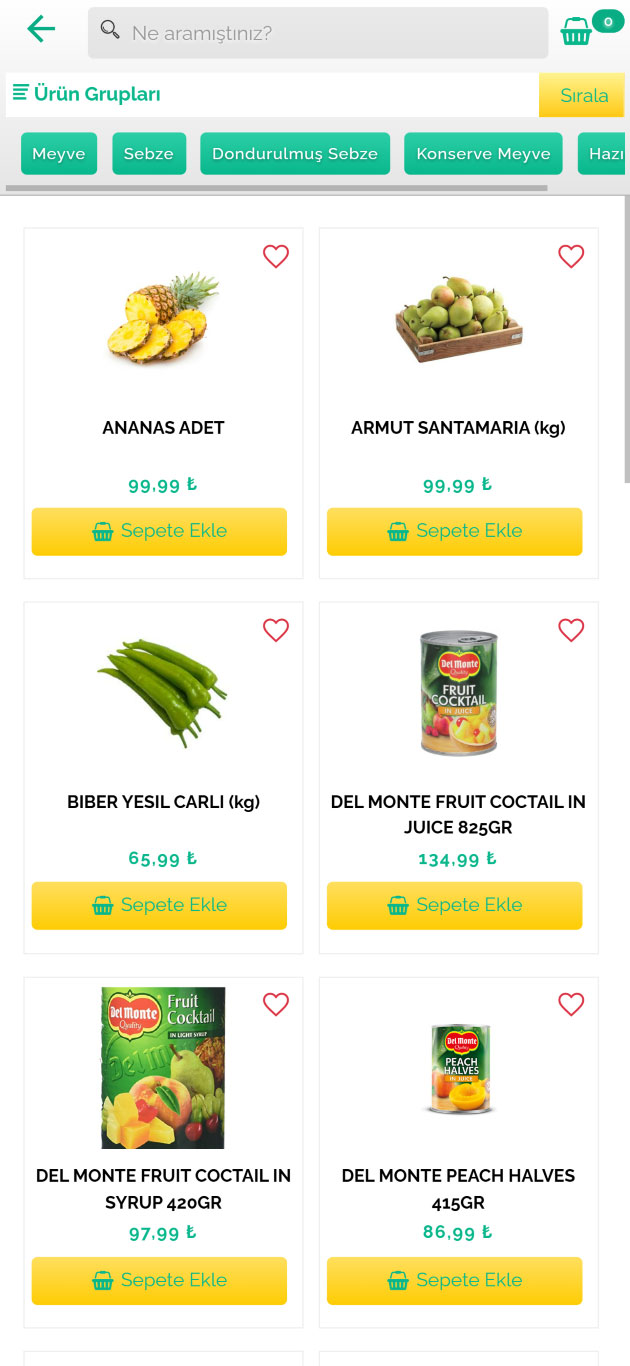Open the shopping basket icon
This screenshot has width=630, height=1366.
[576, 32]
